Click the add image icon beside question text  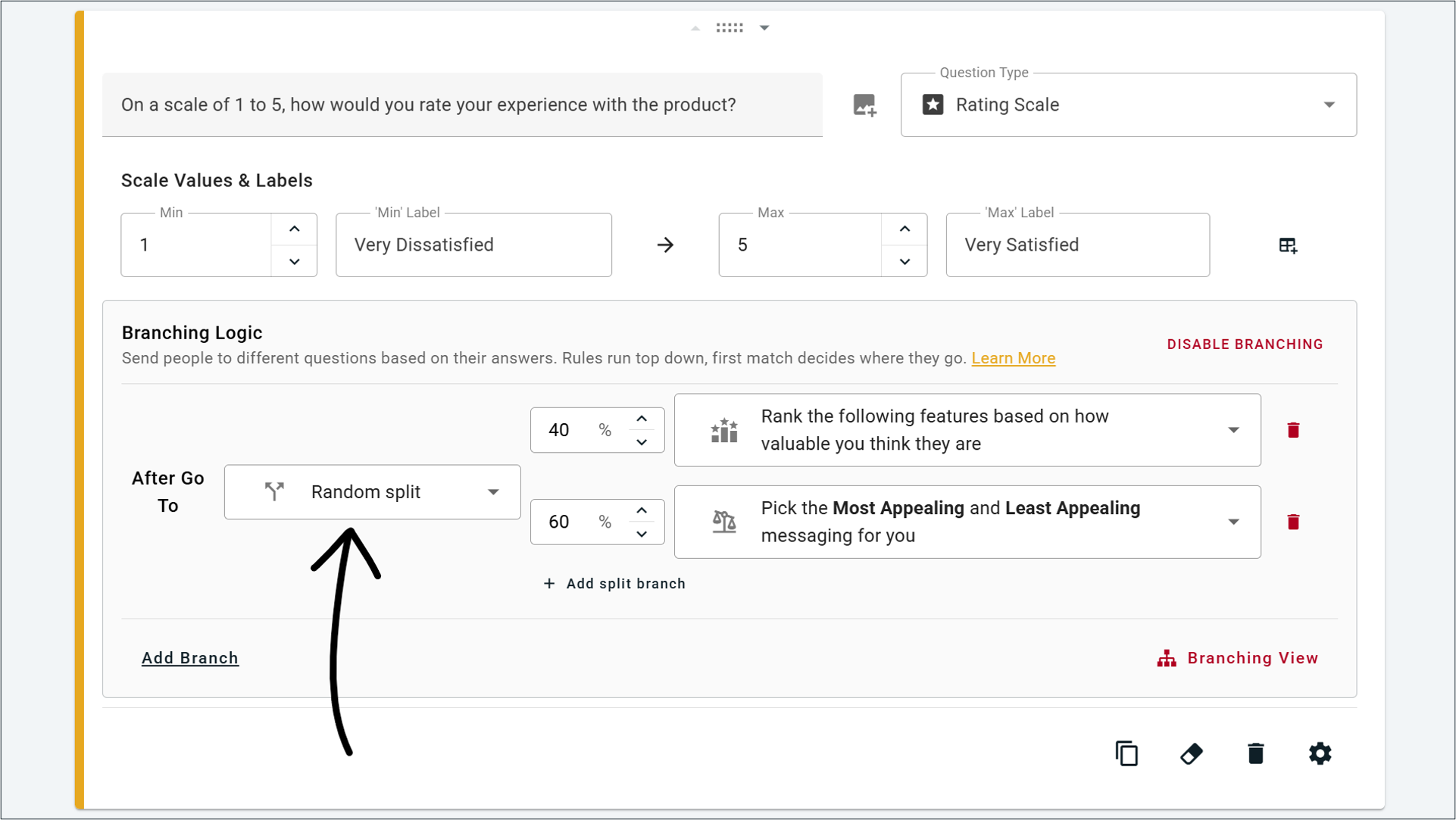pyautogui.click(x=864, y=105)
